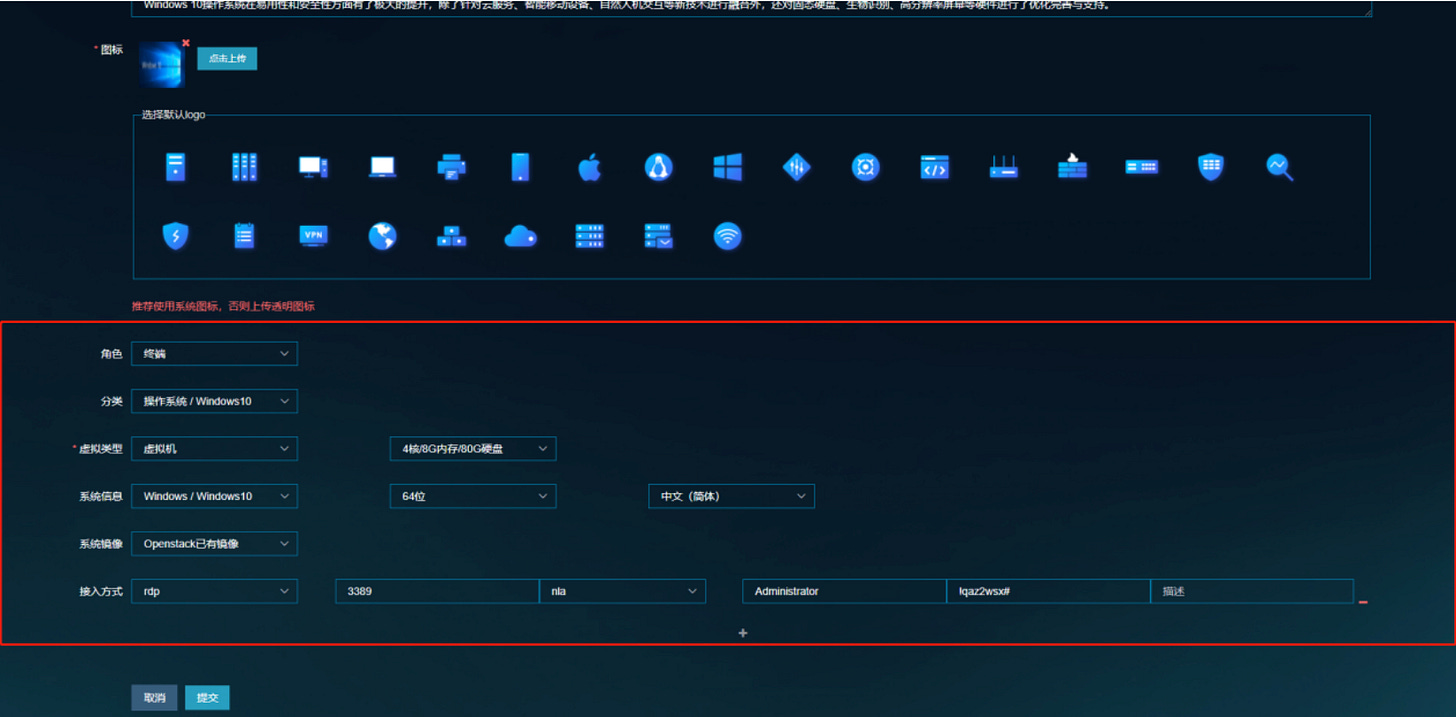1456x717 pixels.
Task: Click the port field containing 3389
Action: (x=437, y=591)
